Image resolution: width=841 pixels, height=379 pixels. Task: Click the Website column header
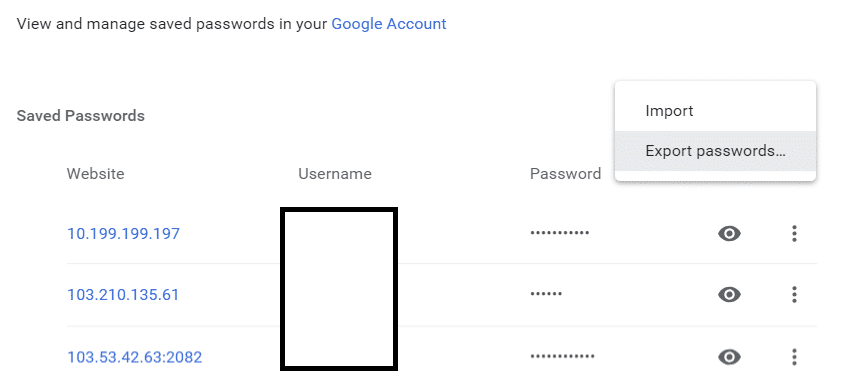coord(95,174)
